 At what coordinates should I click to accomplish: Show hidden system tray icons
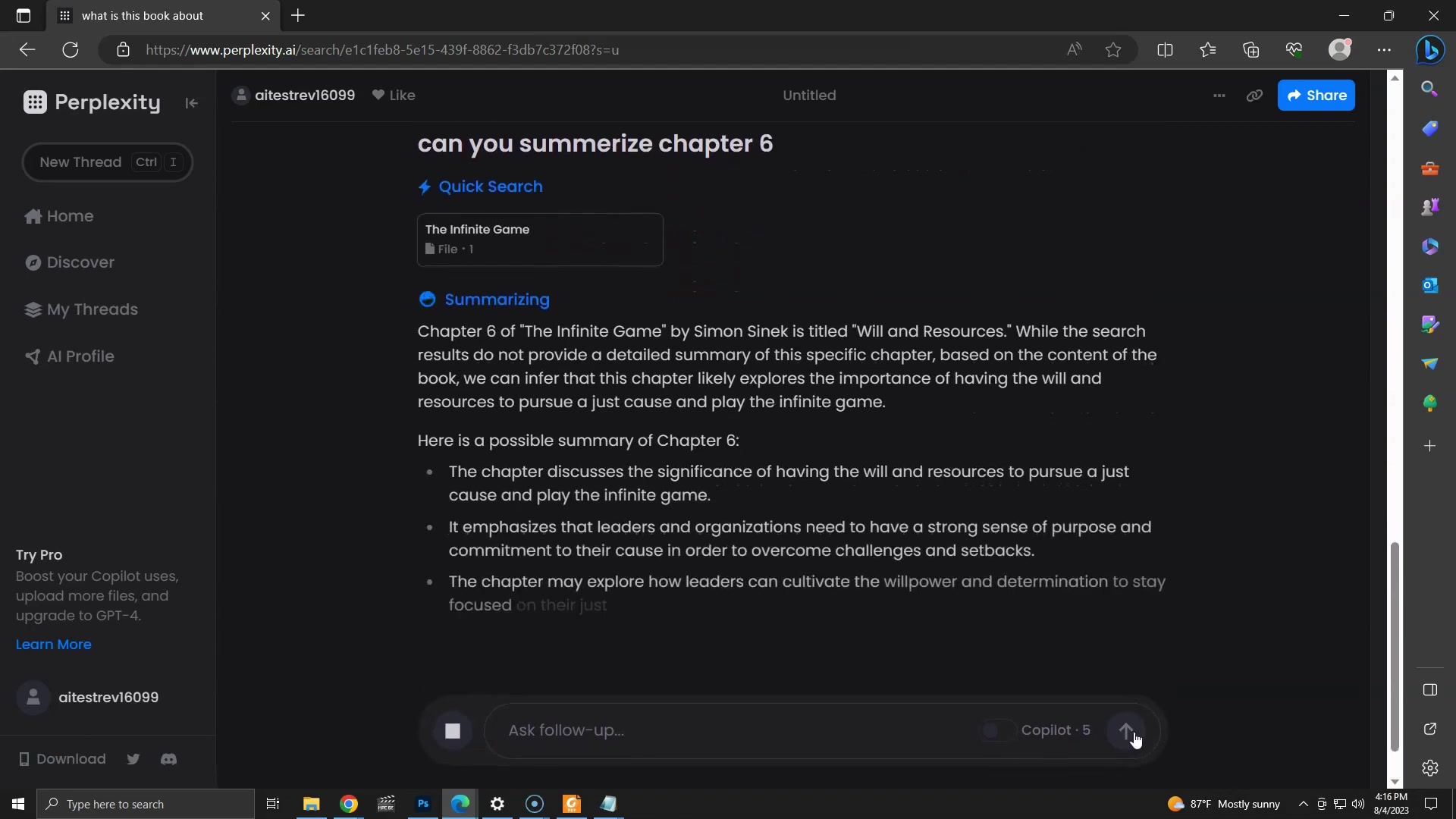pos(1303,804)
